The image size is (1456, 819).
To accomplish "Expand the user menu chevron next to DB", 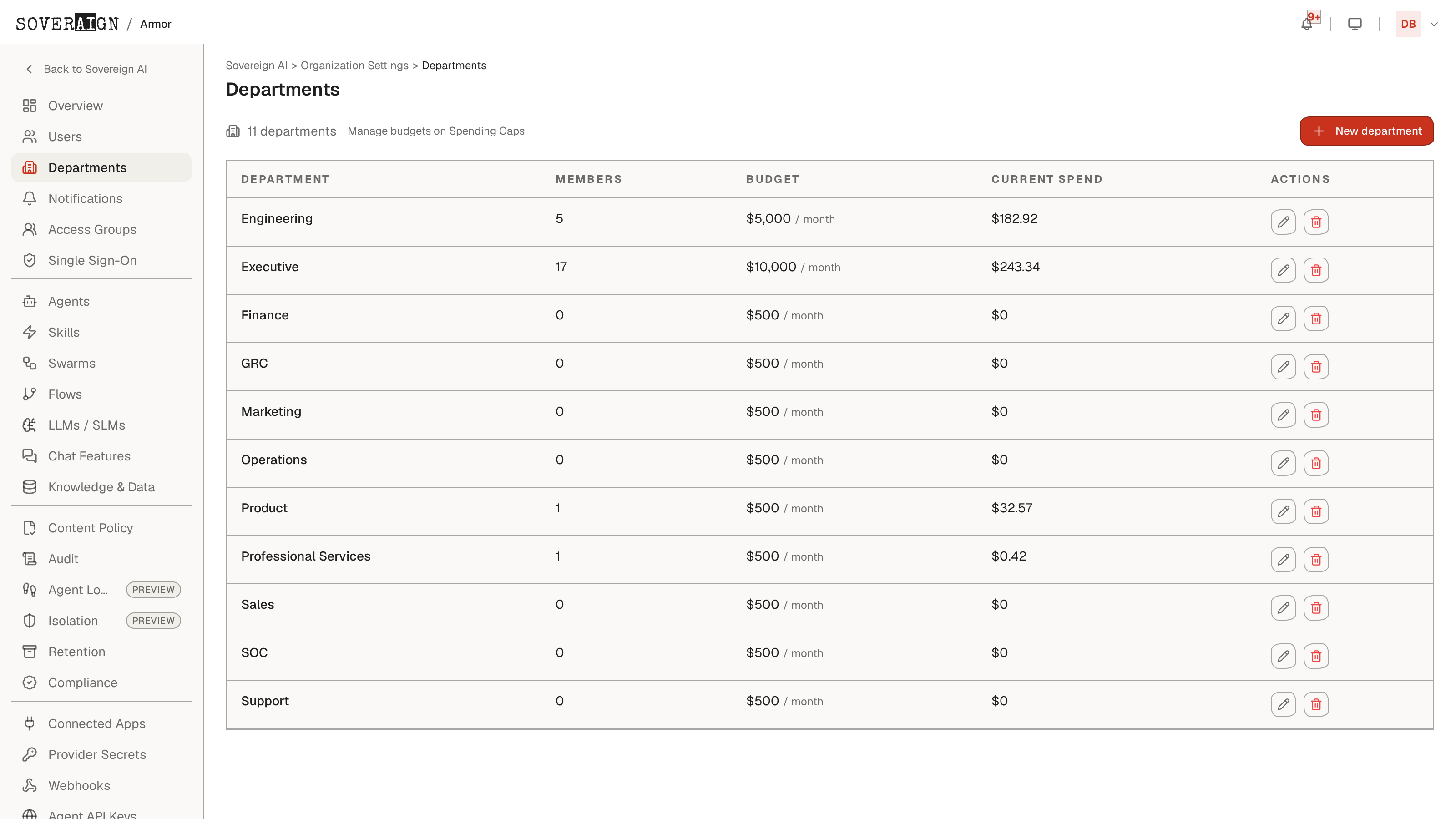I will click(1434, 24).
